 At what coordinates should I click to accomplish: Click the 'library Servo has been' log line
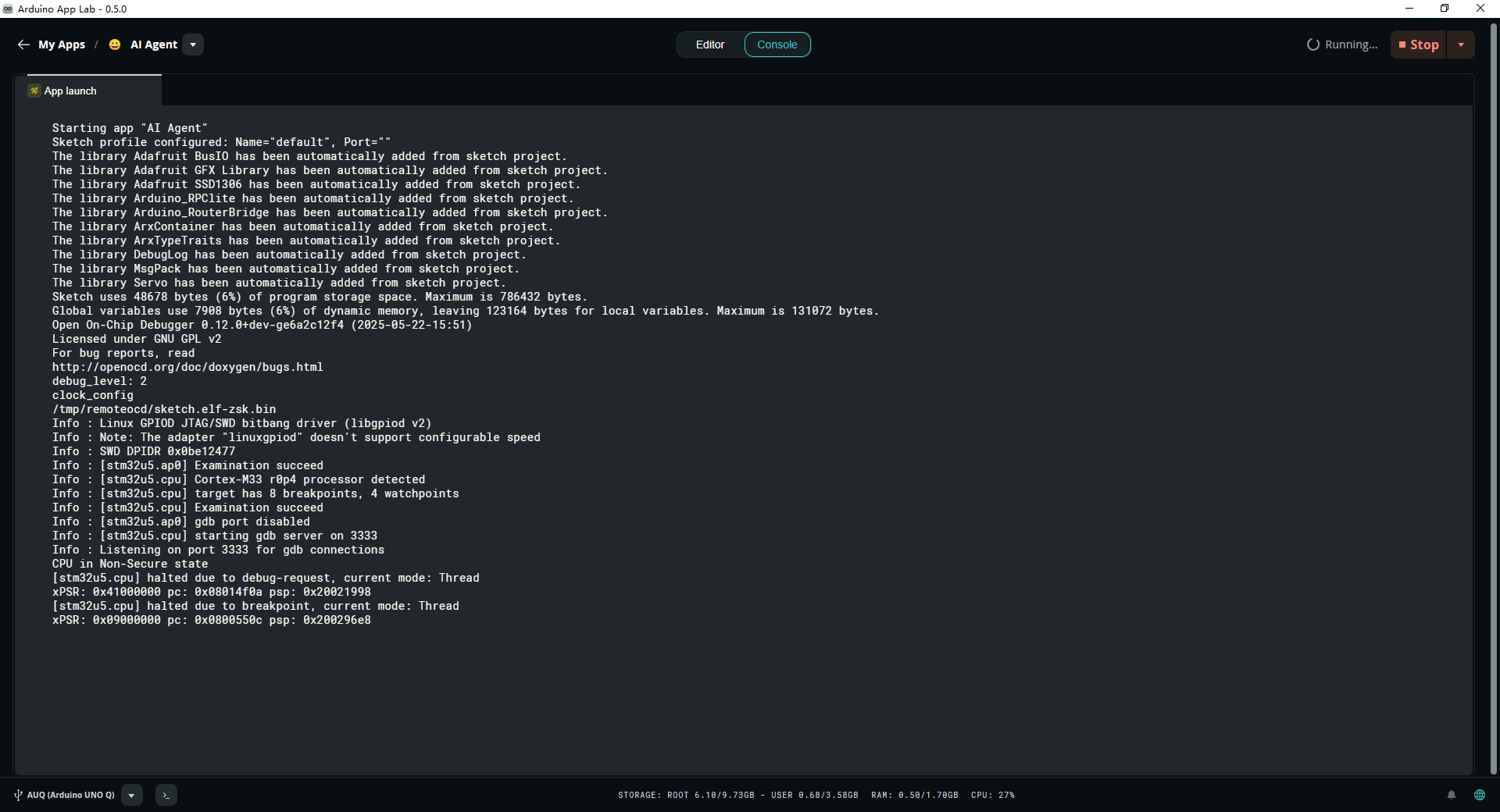click(x=279, y=283)
